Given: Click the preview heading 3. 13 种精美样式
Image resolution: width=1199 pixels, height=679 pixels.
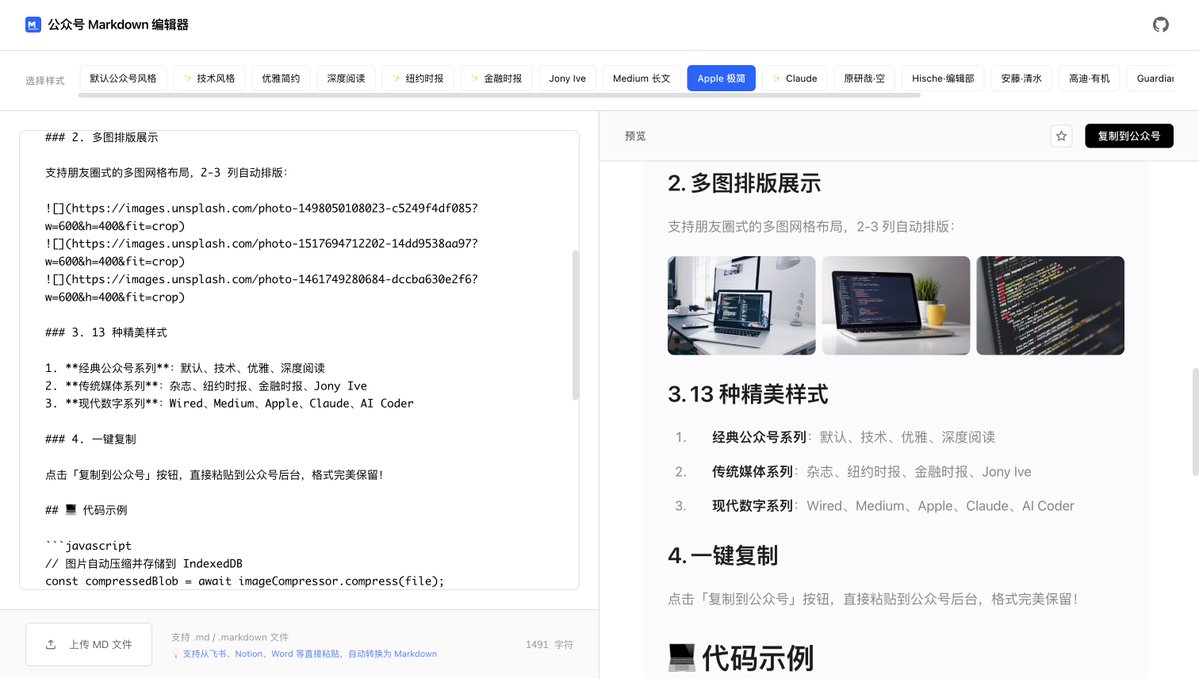Looking at the screenshot, I should (x=748, y=395).
